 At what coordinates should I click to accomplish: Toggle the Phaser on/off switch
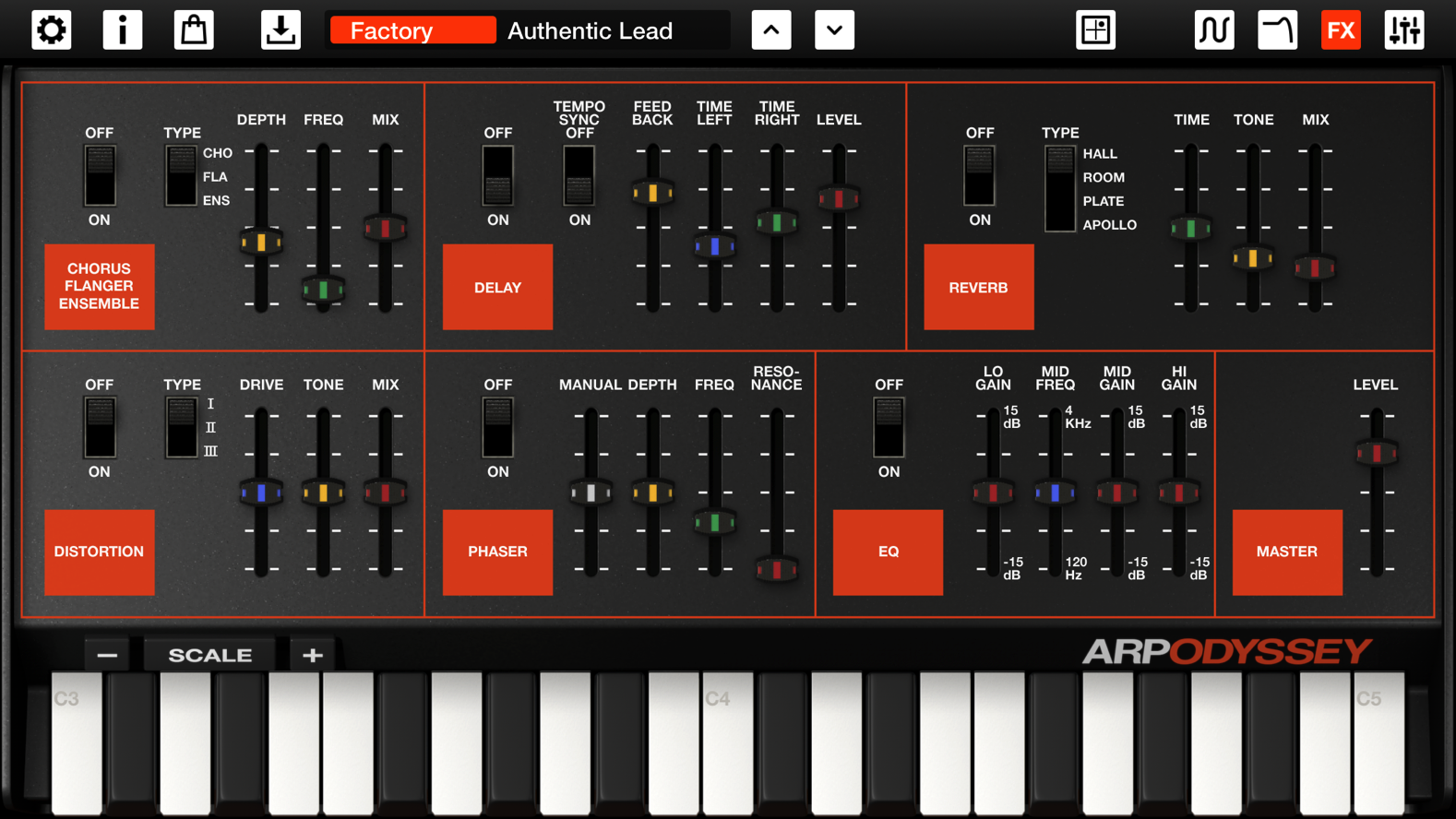(x=498, y=427)
